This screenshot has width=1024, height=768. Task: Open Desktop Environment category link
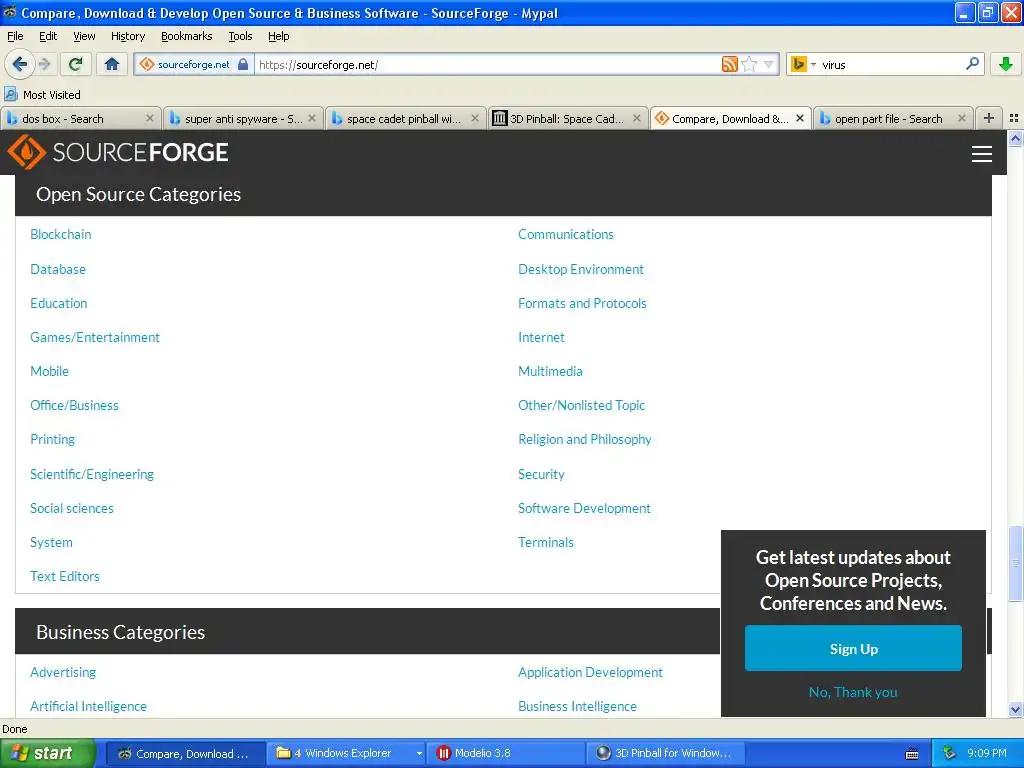(581, 269)
